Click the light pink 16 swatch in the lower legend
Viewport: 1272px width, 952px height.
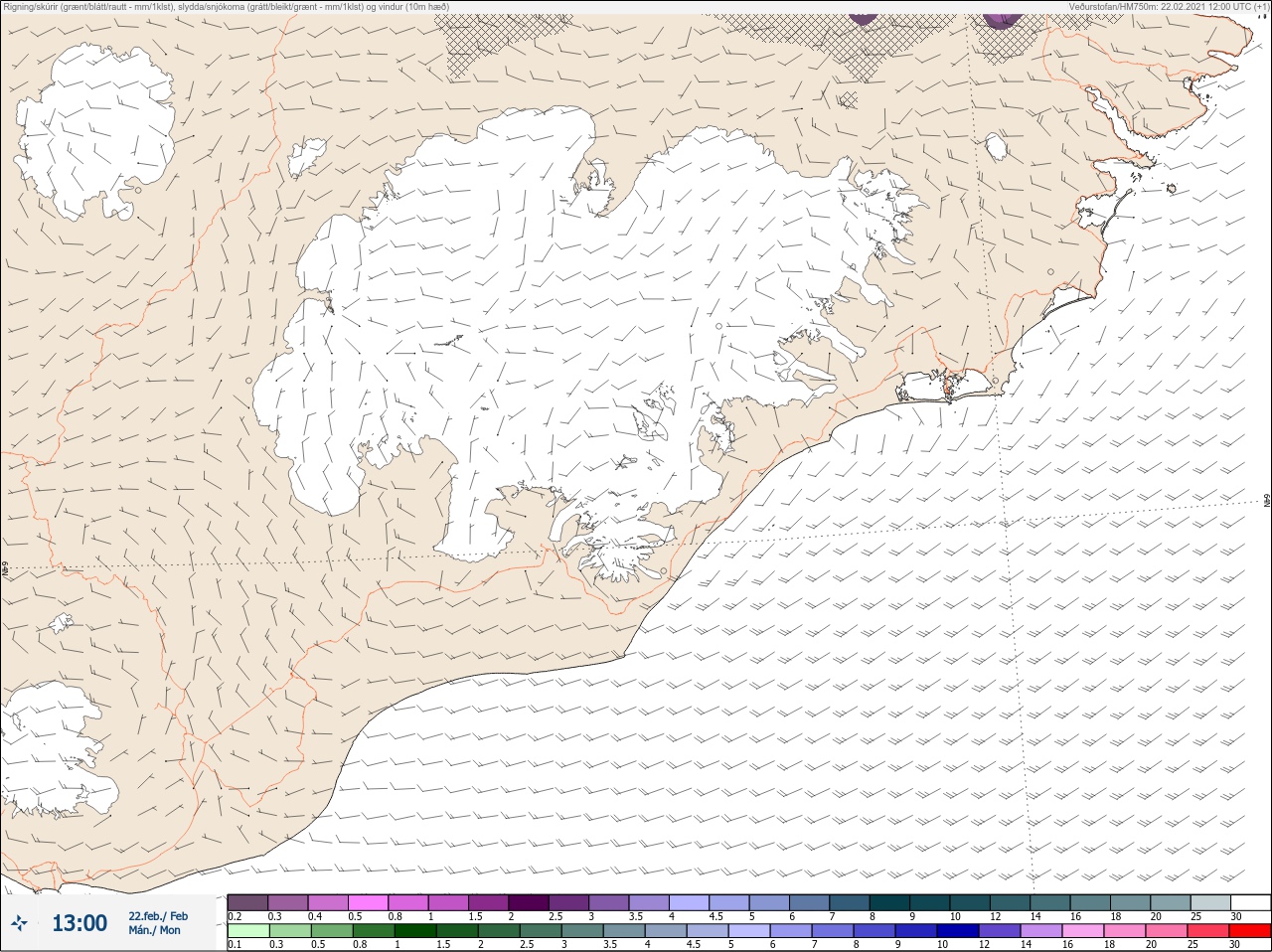coord(1083,931)
